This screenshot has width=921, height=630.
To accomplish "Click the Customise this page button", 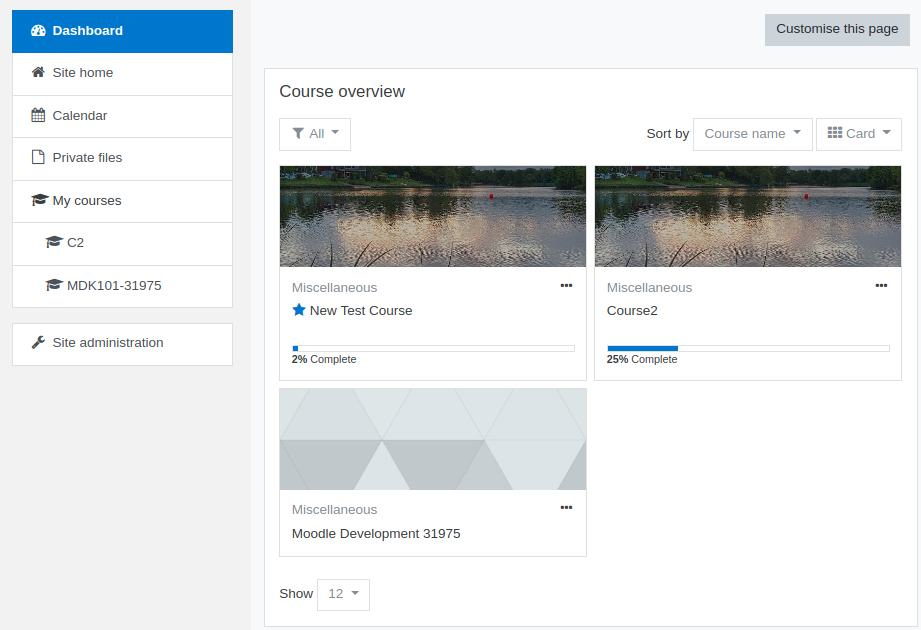I will [837, 29].
